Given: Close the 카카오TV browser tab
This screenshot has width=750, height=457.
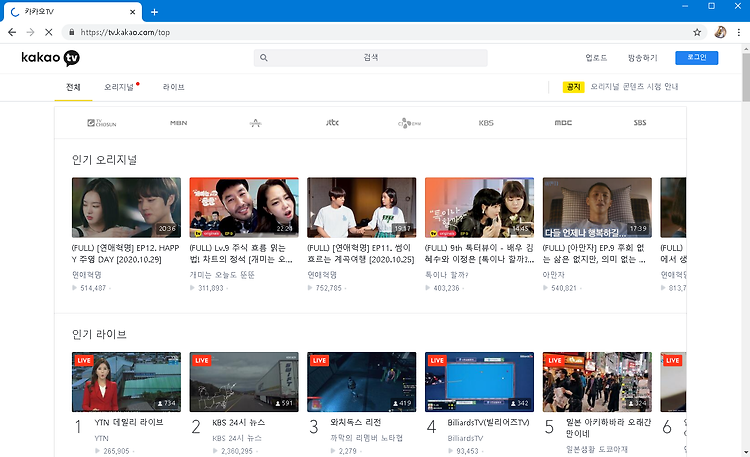Looking at the screenshot, I should (x=132, y=12).
